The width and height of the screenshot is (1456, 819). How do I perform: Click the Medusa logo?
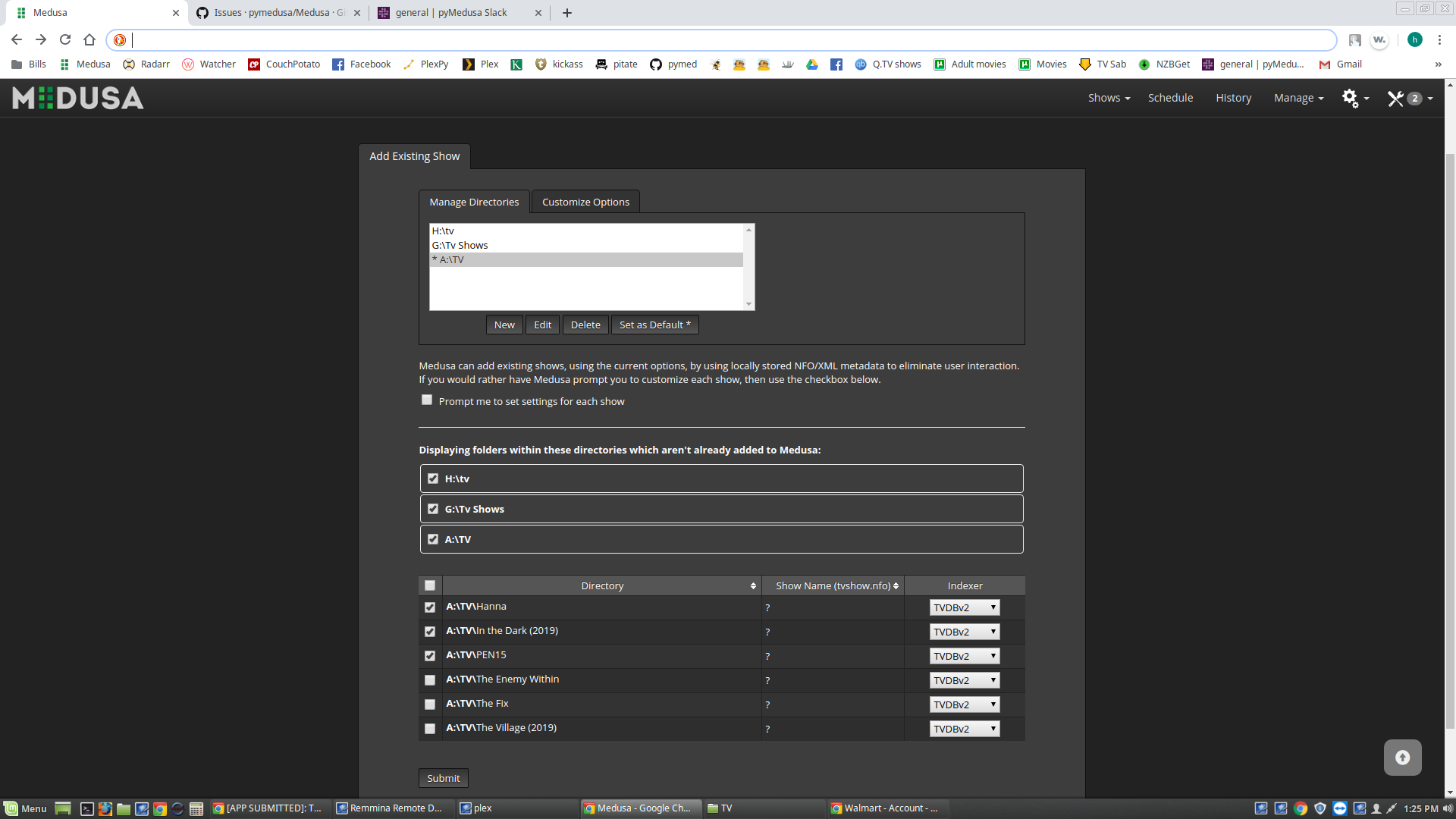(77, 98)
